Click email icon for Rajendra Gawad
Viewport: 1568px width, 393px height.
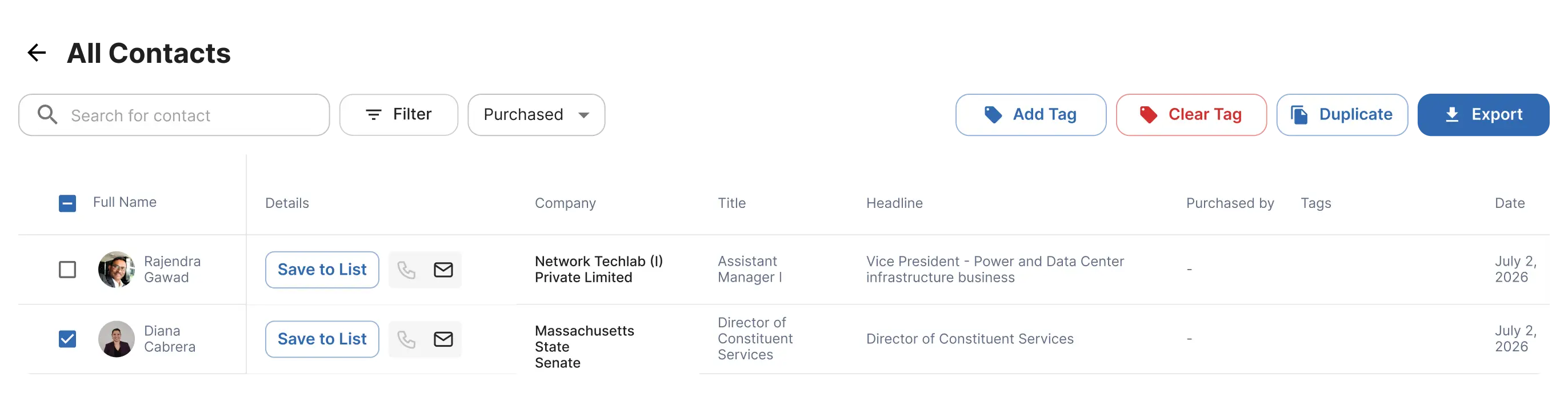[x=443, y=270]
